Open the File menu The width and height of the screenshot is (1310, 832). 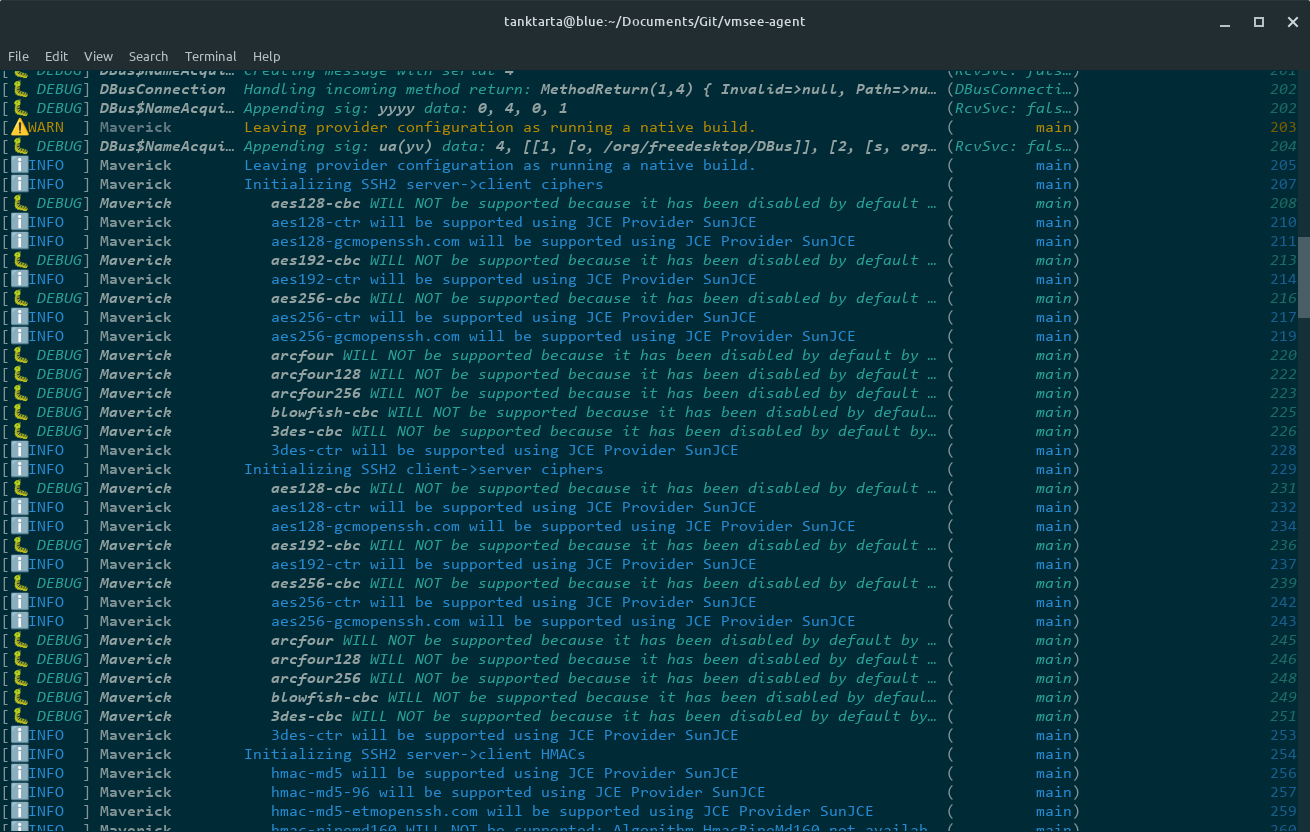click(18, 56)
